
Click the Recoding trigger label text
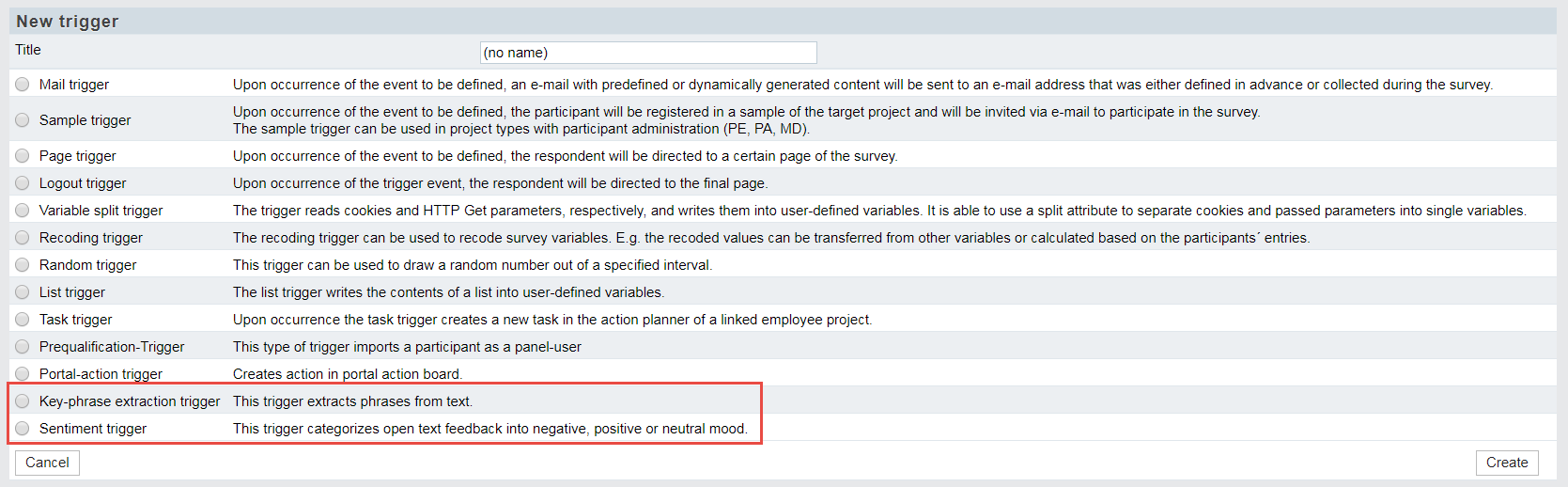(x=91, y=238)
